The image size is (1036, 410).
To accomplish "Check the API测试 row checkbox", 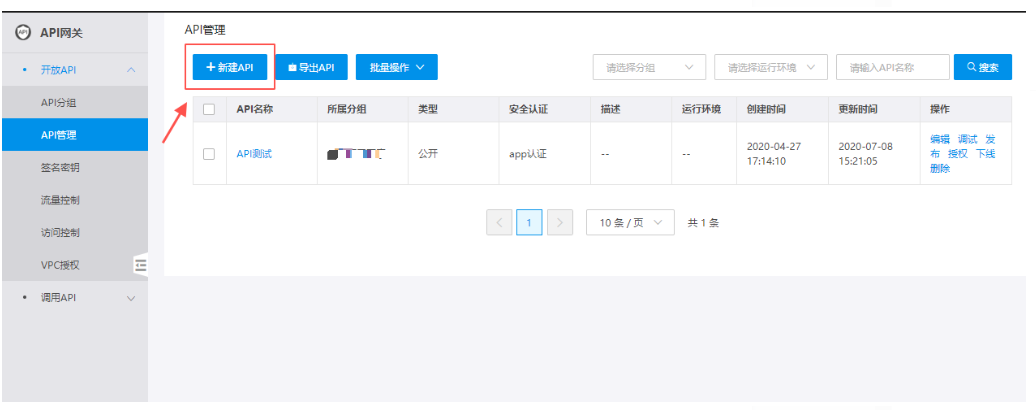I will pos(209,154).
